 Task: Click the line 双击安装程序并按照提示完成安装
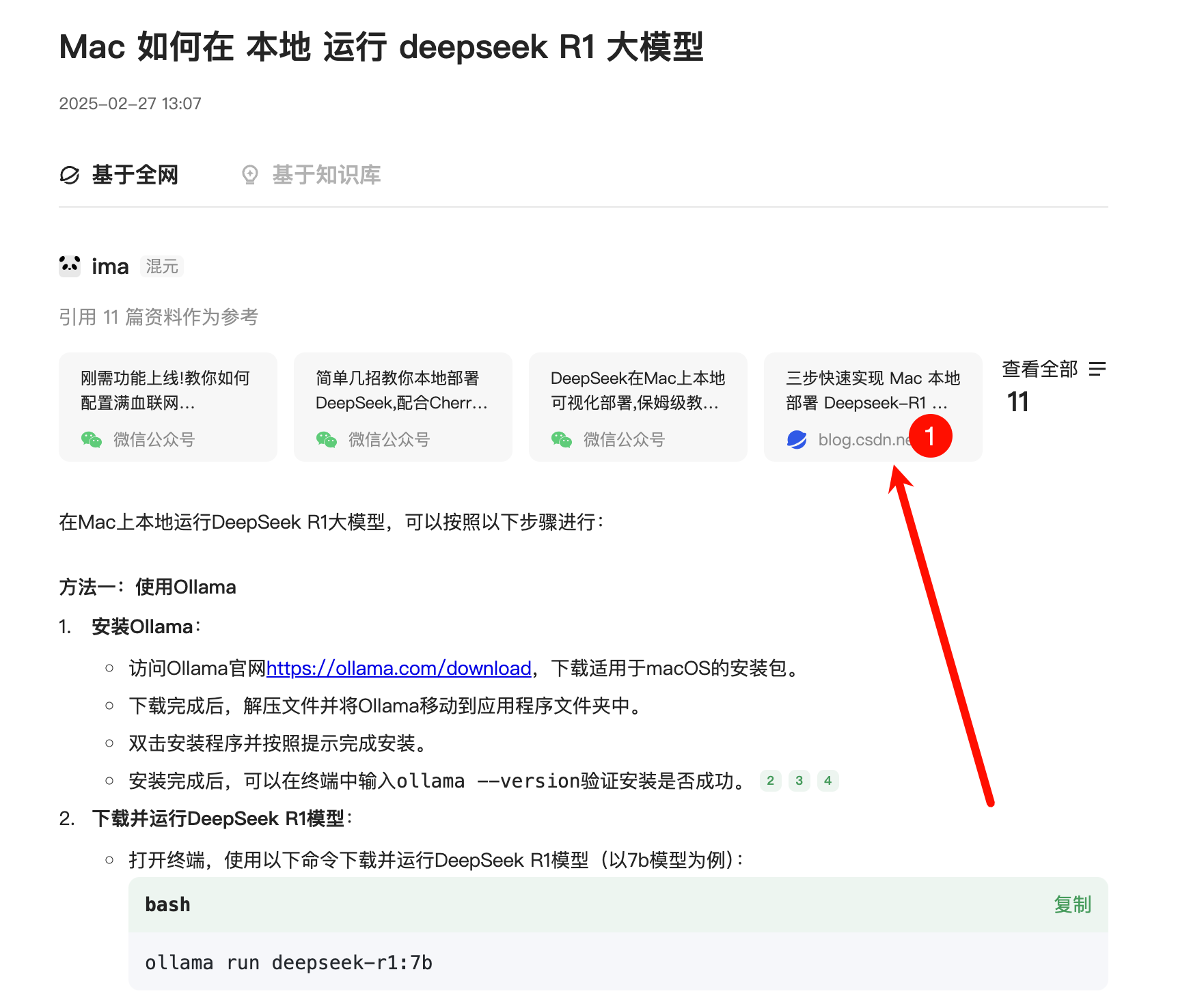pos(277,743)
